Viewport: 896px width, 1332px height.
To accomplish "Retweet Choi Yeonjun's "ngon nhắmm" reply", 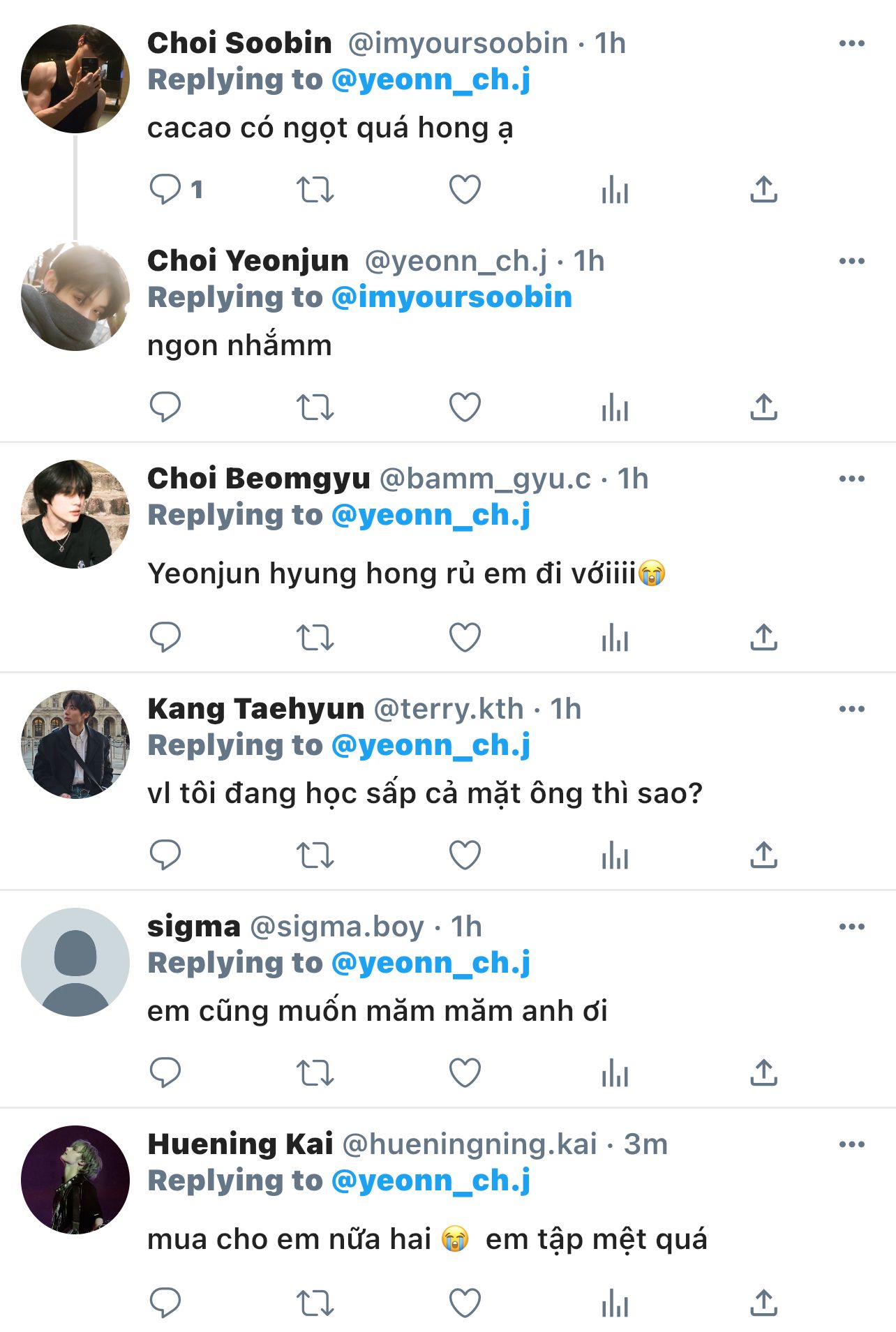I will click(315, 407).
